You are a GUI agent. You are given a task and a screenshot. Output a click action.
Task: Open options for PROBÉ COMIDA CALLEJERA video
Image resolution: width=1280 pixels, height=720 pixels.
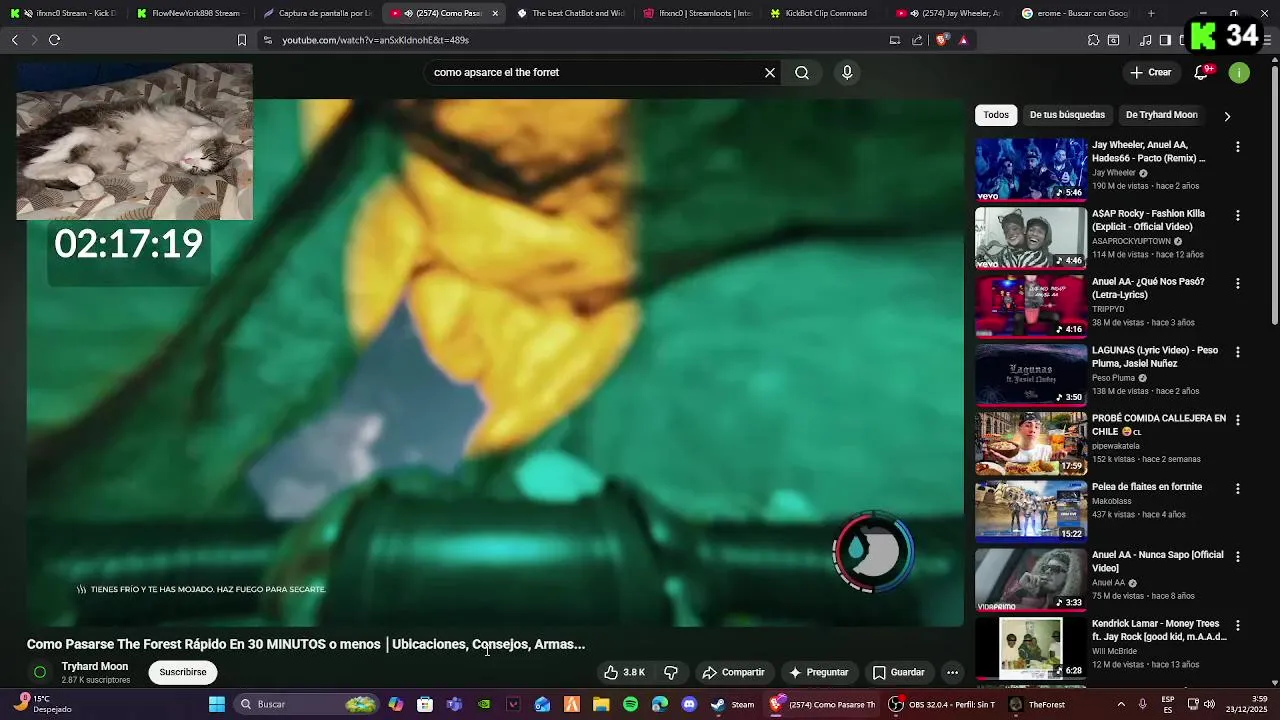(1237, 420)
